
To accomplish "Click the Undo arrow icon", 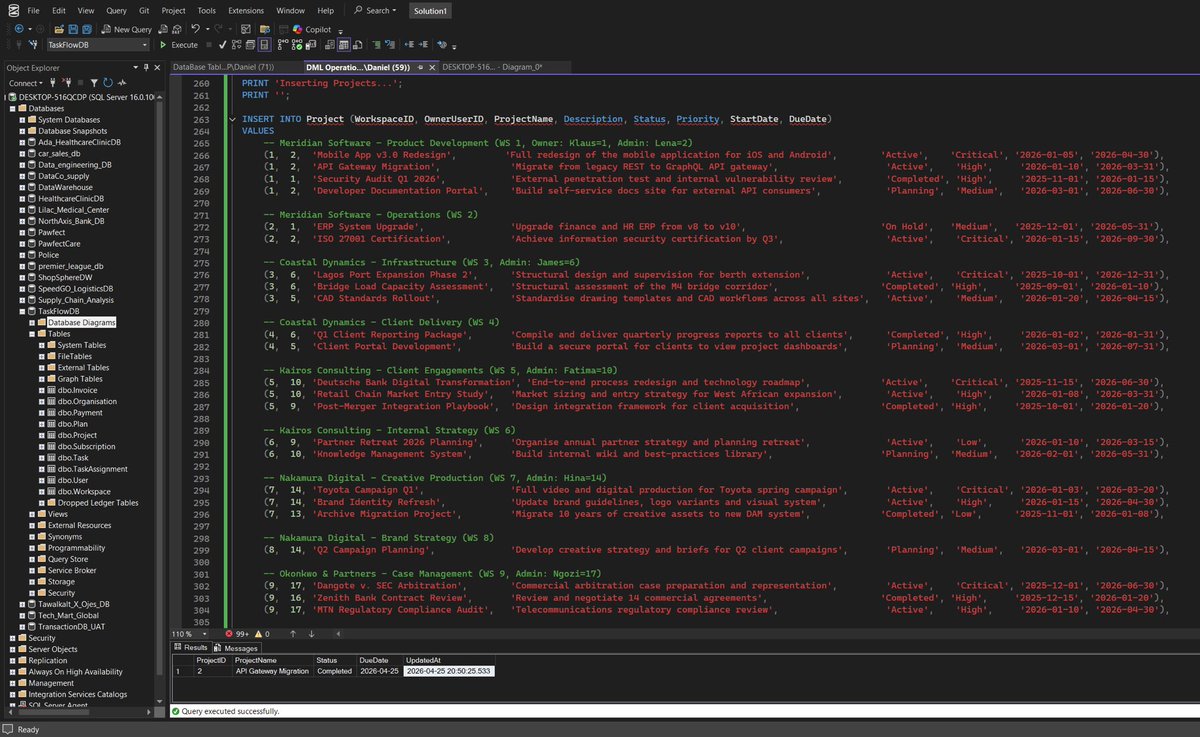I will click(195, 29).
